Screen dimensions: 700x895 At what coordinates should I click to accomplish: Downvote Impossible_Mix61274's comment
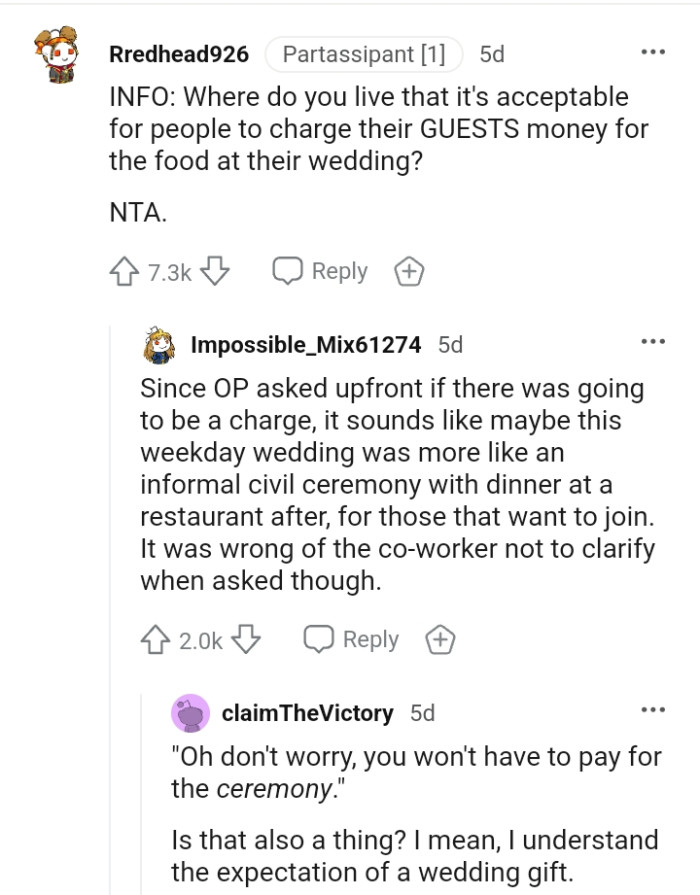click(x=247, y=639)
